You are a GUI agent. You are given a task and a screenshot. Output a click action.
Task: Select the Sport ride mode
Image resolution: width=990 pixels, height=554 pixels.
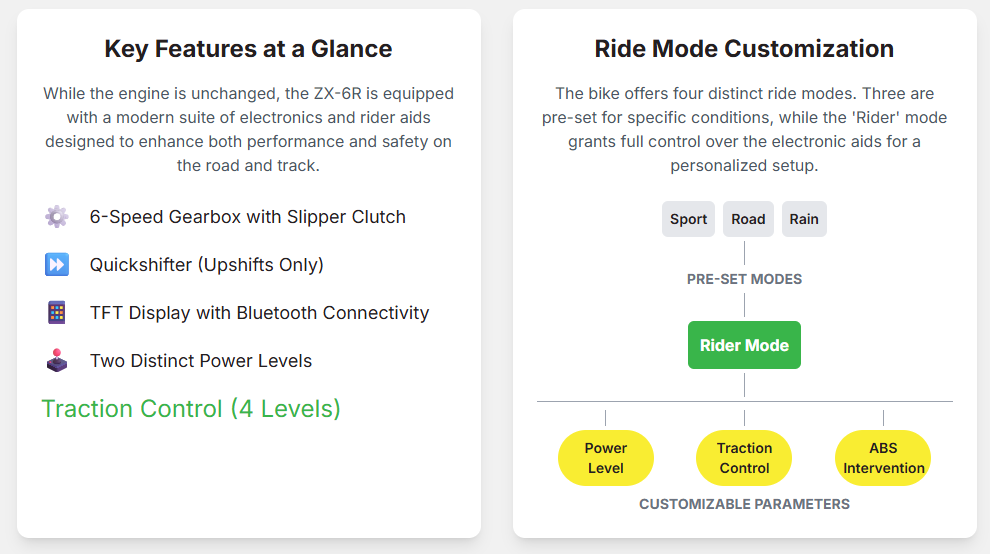point(688,219)
